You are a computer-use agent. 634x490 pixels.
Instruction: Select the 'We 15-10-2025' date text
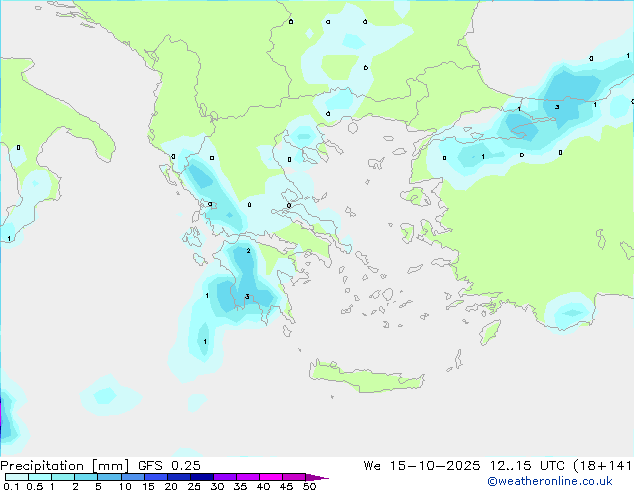(x=422, y=466)
